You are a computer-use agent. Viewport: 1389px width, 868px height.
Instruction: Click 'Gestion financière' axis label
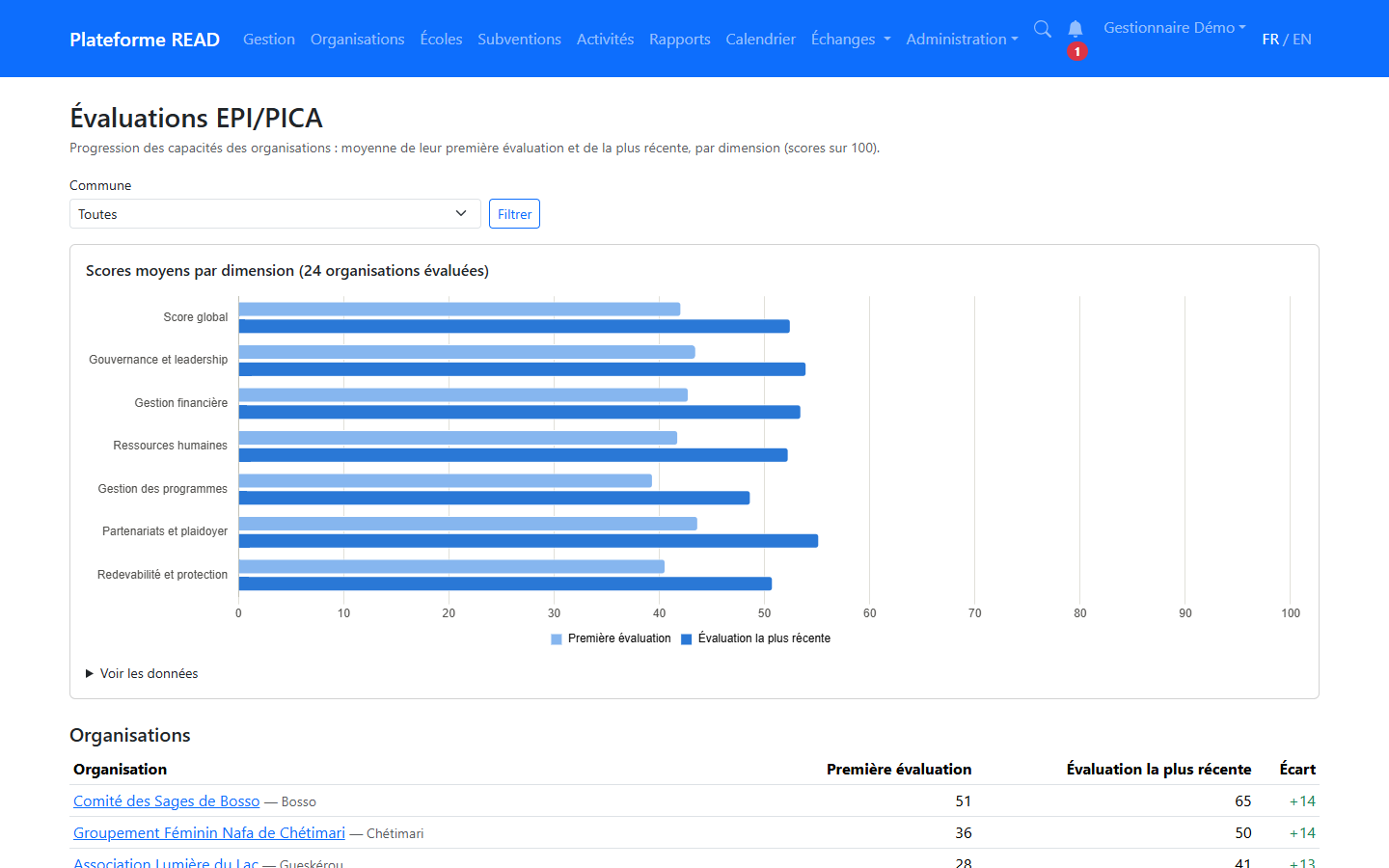coord(181,403)
